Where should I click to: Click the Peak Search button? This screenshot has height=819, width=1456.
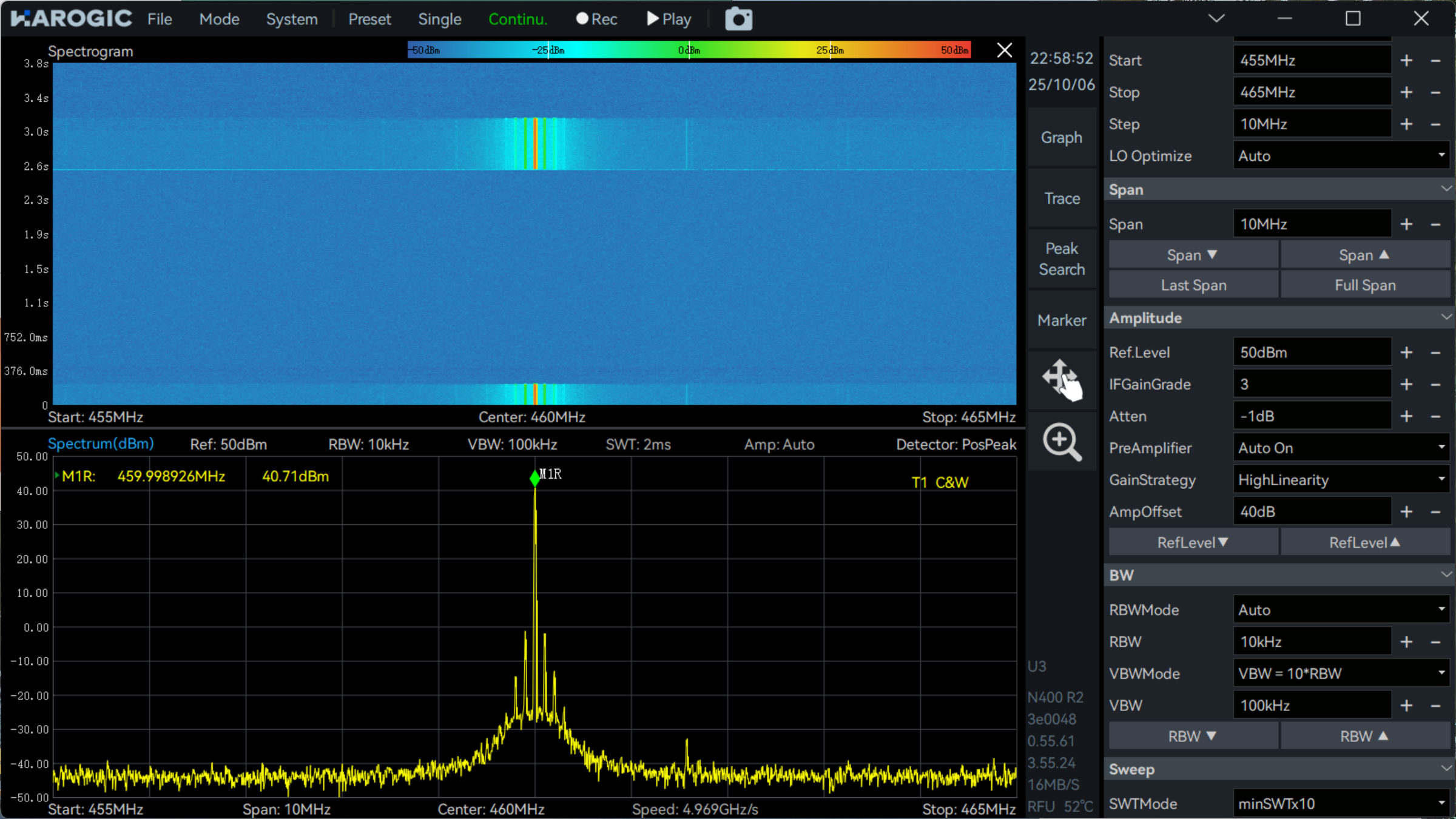pos(1062,259)
